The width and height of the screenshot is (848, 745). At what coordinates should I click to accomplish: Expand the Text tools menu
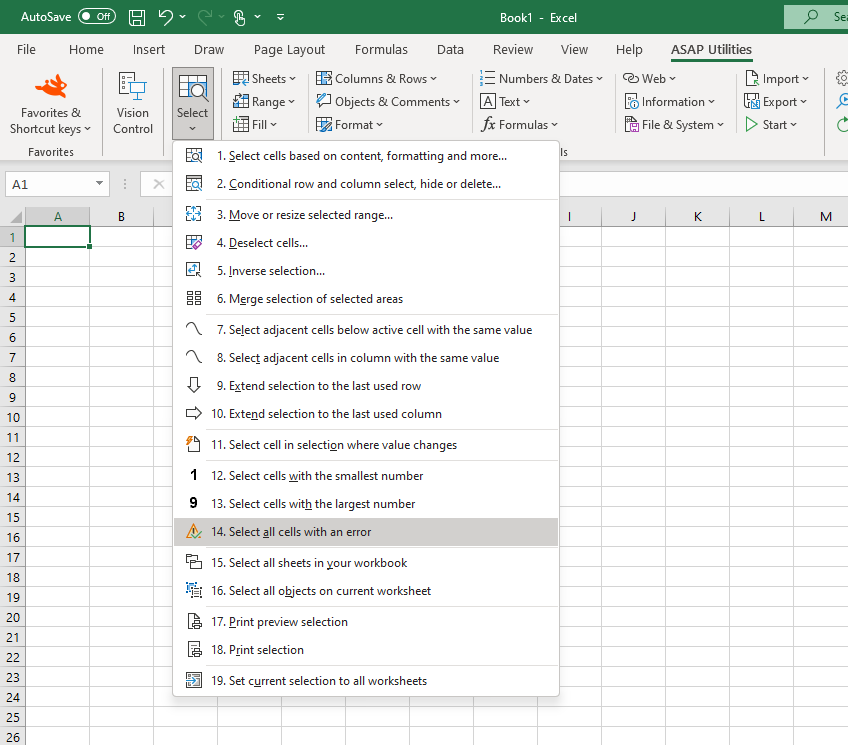[x=505, y=102]
